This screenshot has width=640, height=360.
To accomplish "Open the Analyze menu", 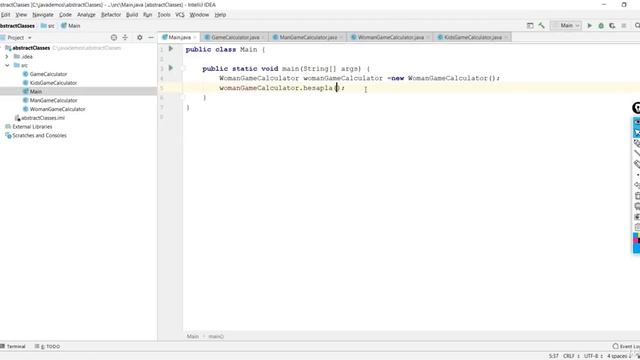I will [x=86, y=15].
